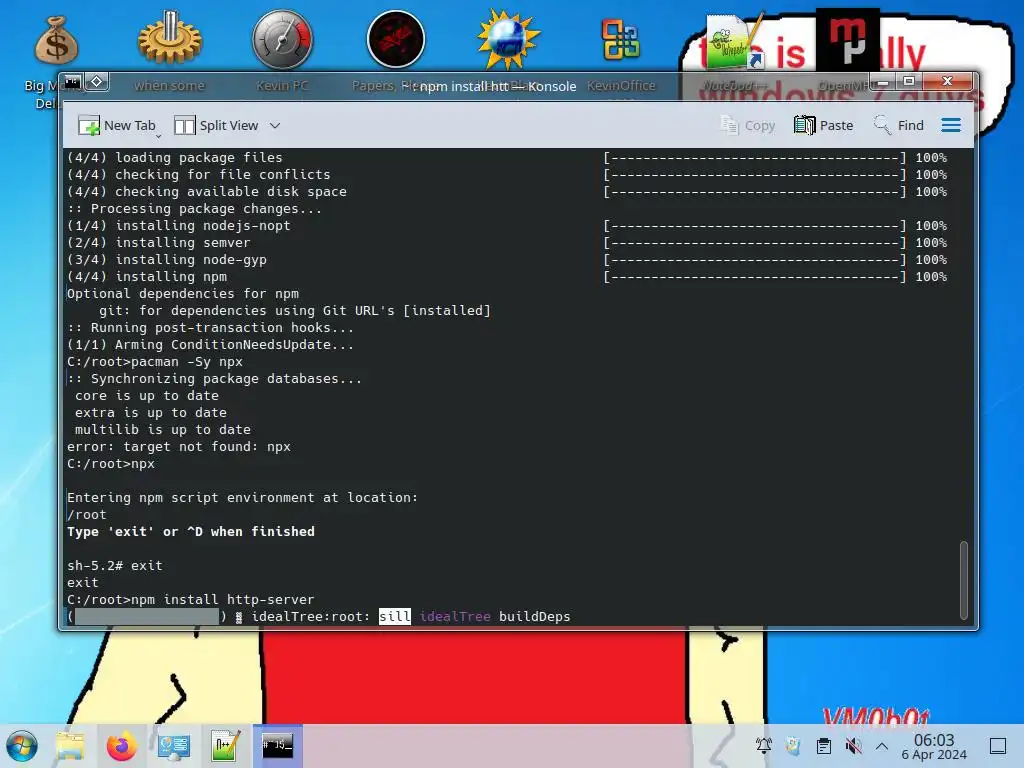Open the Papers, Please desktop icon
Viewport: 1024px width, 768px height.
point(396,39)
